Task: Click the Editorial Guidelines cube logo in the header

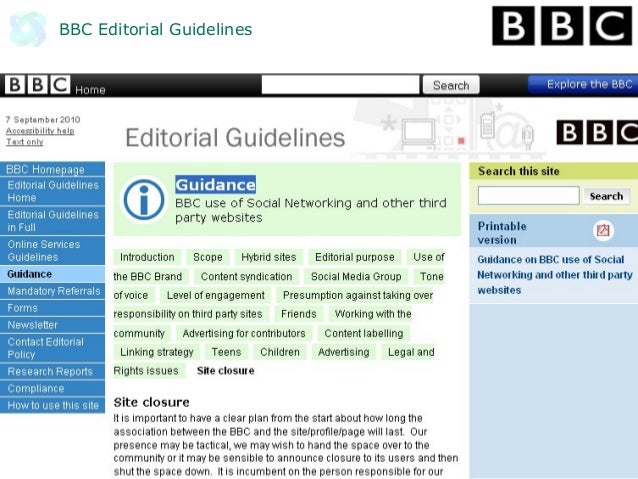Action: pos(27,28)
